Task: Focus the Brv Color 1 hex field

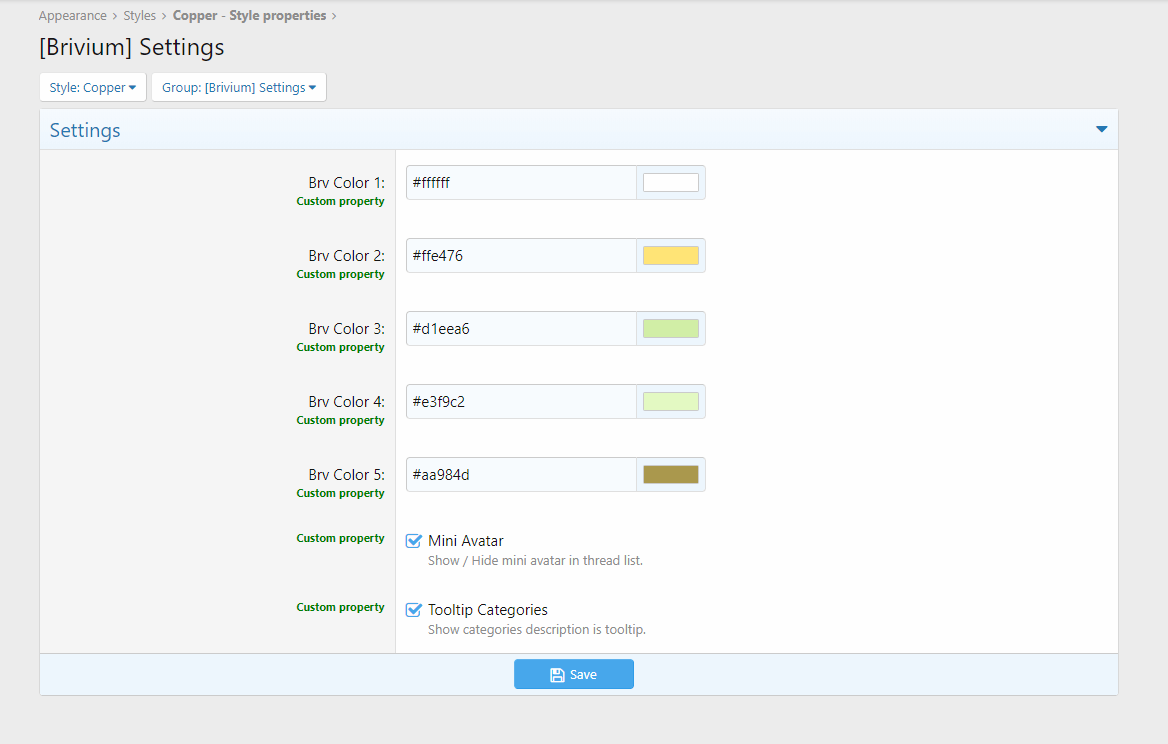Action: coord(521,182)
